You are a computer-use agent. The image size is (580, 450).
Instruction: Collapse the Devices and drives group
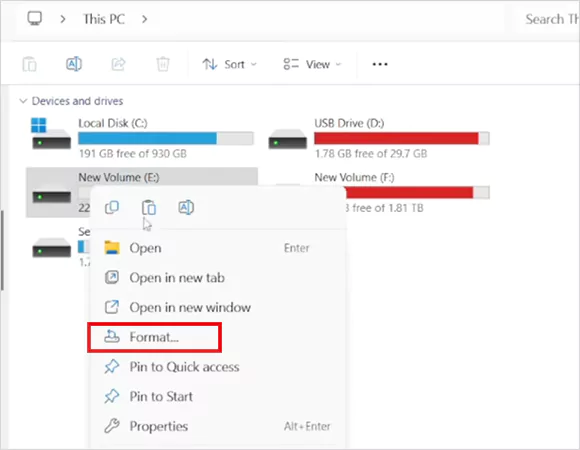coord(23,101)
